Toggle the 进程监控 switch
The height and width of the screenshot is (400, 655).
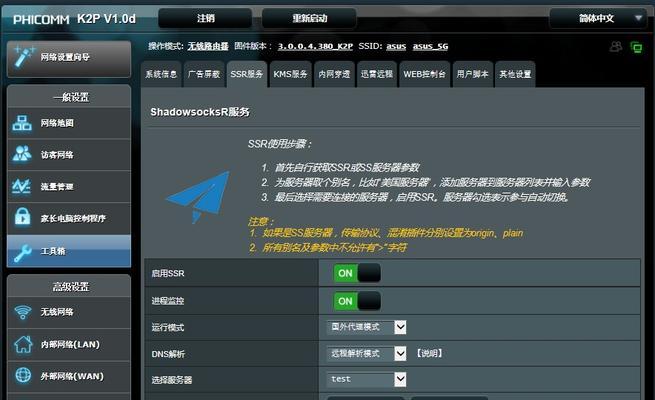tap(357, 301)
